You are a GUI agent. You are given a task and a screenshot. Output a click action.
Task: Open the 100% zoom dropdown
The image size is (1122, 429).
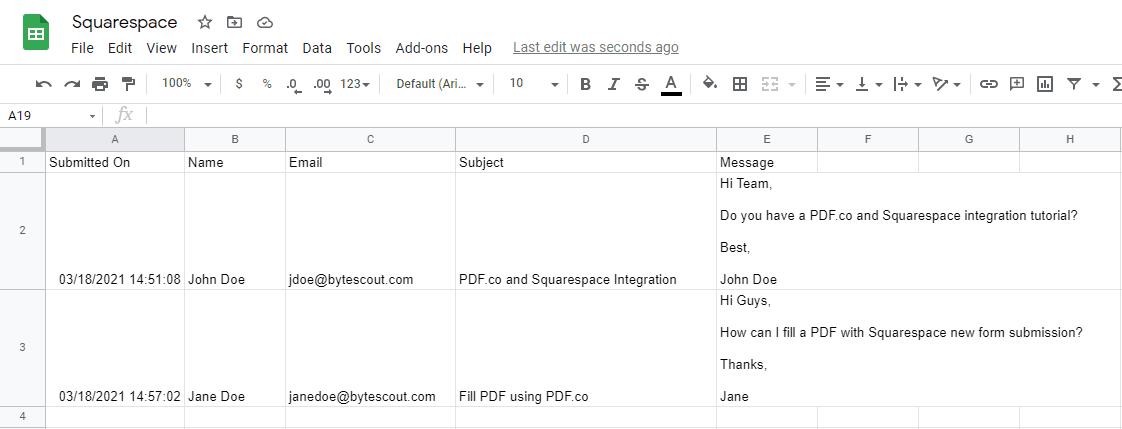(186, 84)
